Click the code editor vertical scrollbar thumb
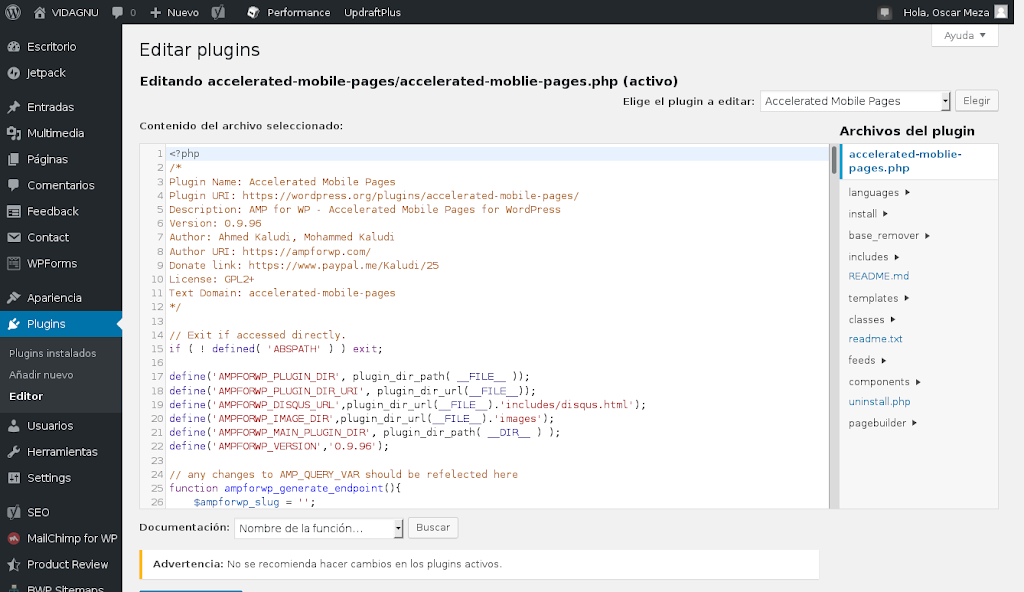Image resolution: width=1024 pixels, height=592 pixels. pos(834,160)
